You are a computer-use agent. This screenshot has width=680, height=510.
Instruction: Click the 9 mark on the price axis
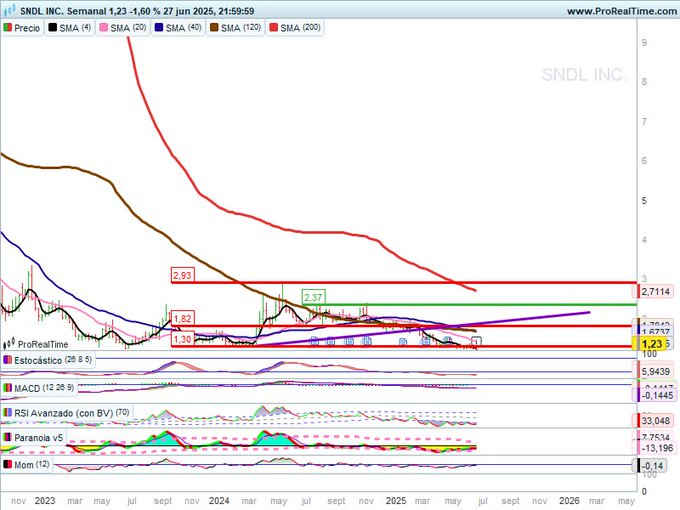pos(644,42)
